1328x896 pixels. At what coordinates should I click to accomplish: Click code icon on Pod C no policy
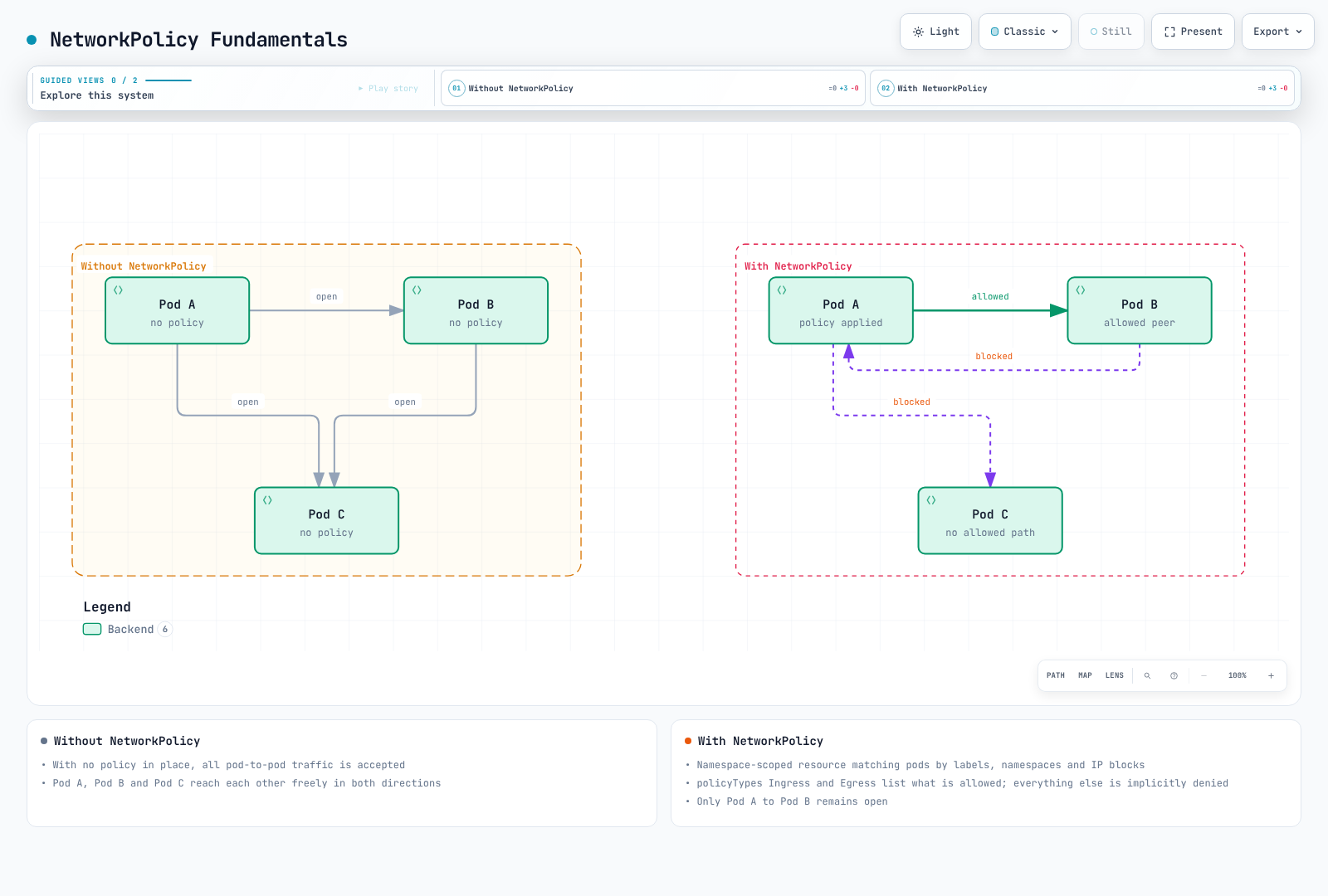pos(268,500)
